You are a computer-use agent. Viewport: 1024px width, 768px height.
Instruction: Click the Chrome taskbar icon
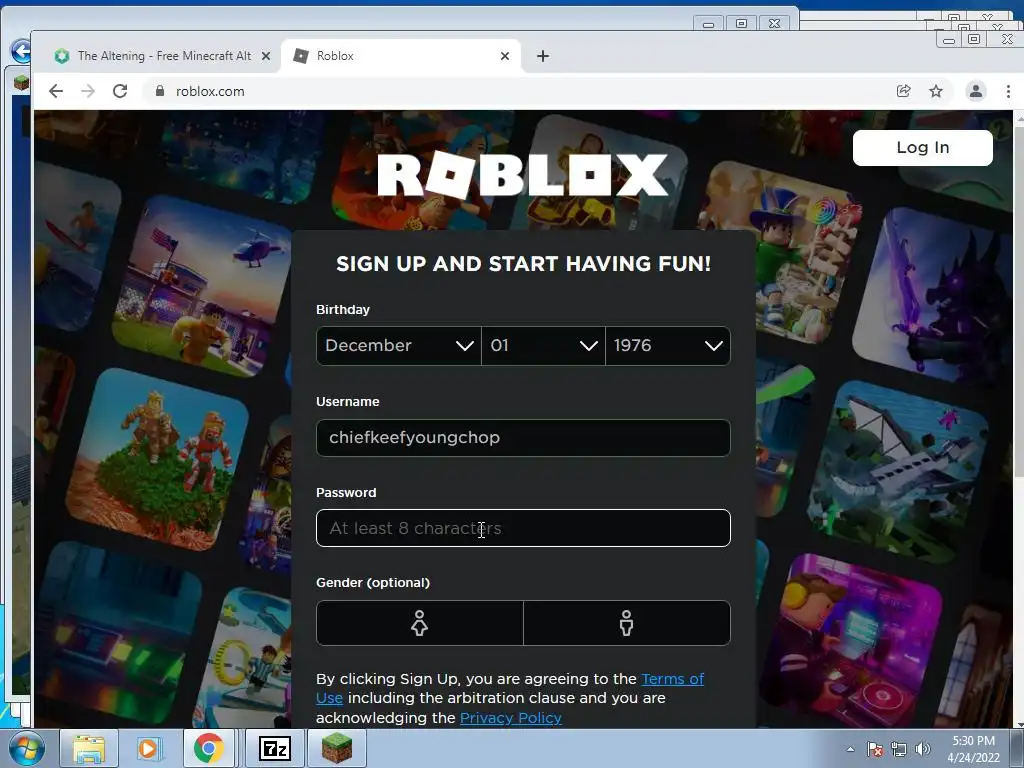[x=208, y=748]
